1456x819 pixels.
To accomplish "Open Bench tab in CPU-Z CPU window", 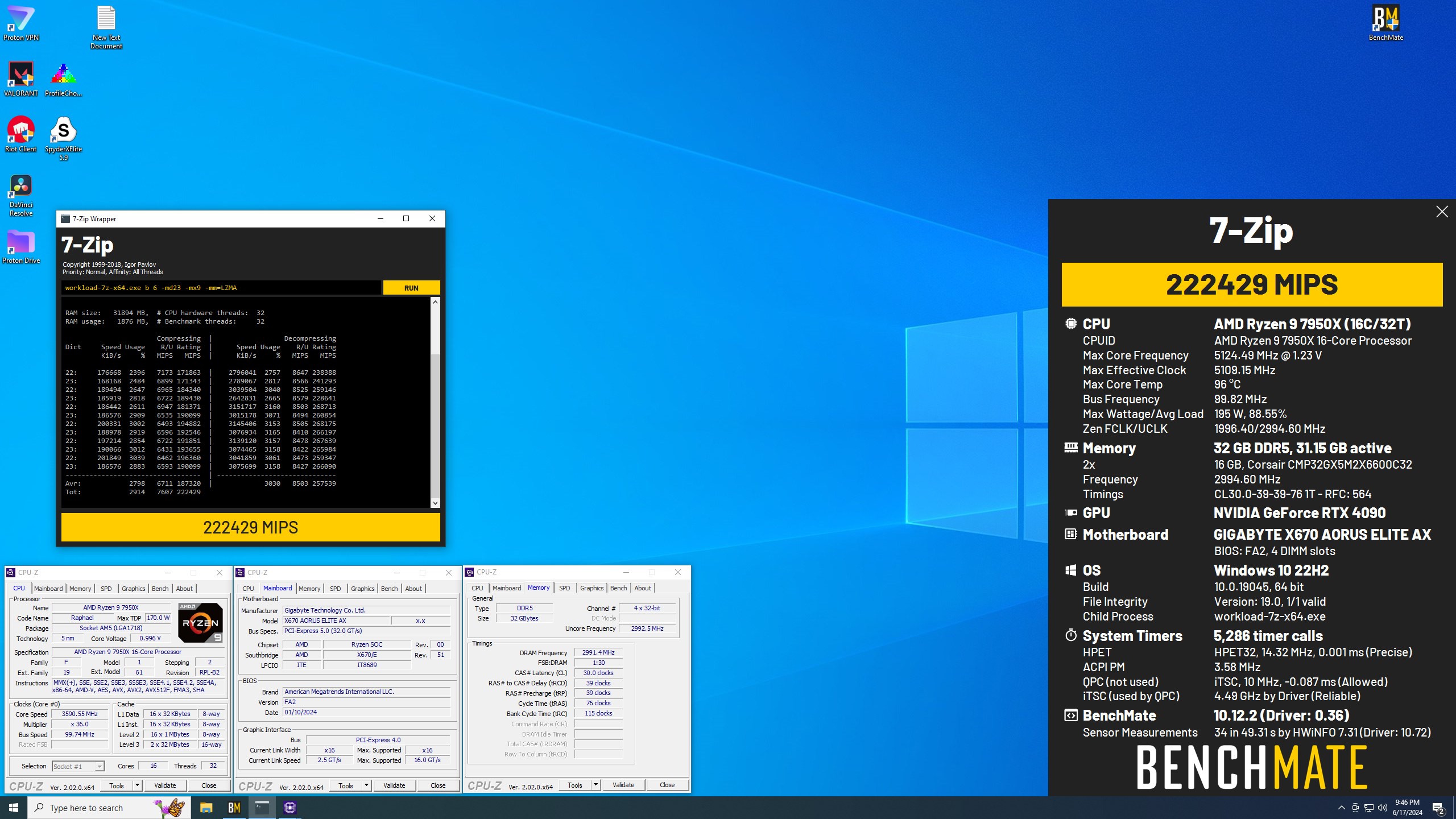I will point(160,589).
